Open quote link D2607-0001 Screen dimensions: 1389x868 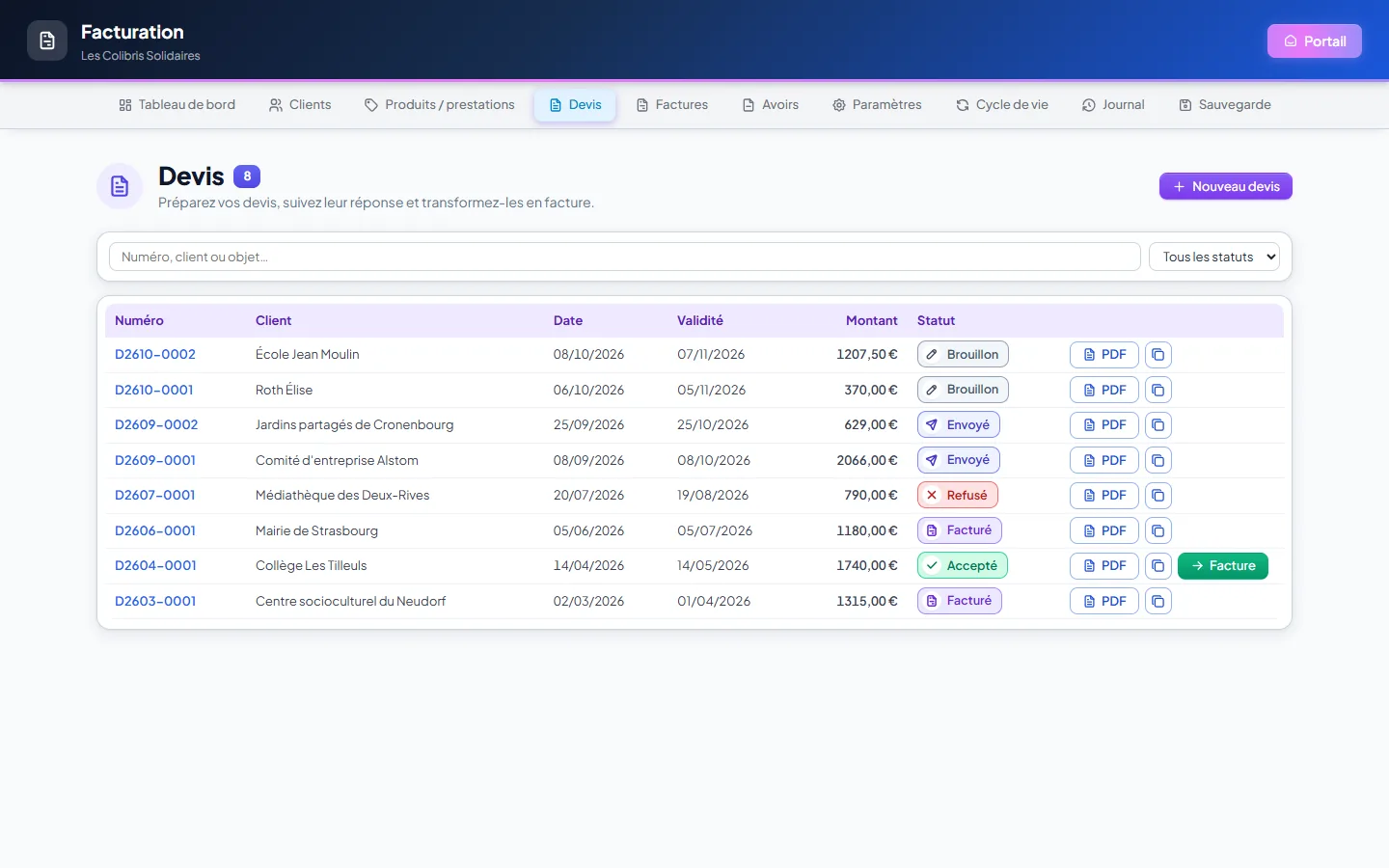pyautogui.click(x=155, y=495)
